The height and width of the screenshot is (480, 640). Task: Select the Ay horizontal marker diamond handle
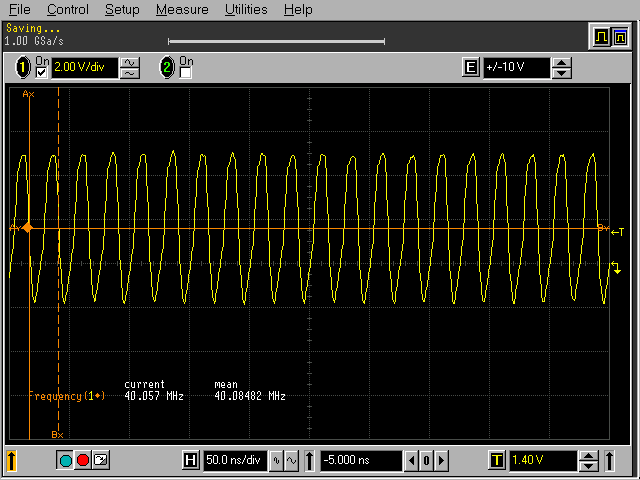(x=28, y=227)
